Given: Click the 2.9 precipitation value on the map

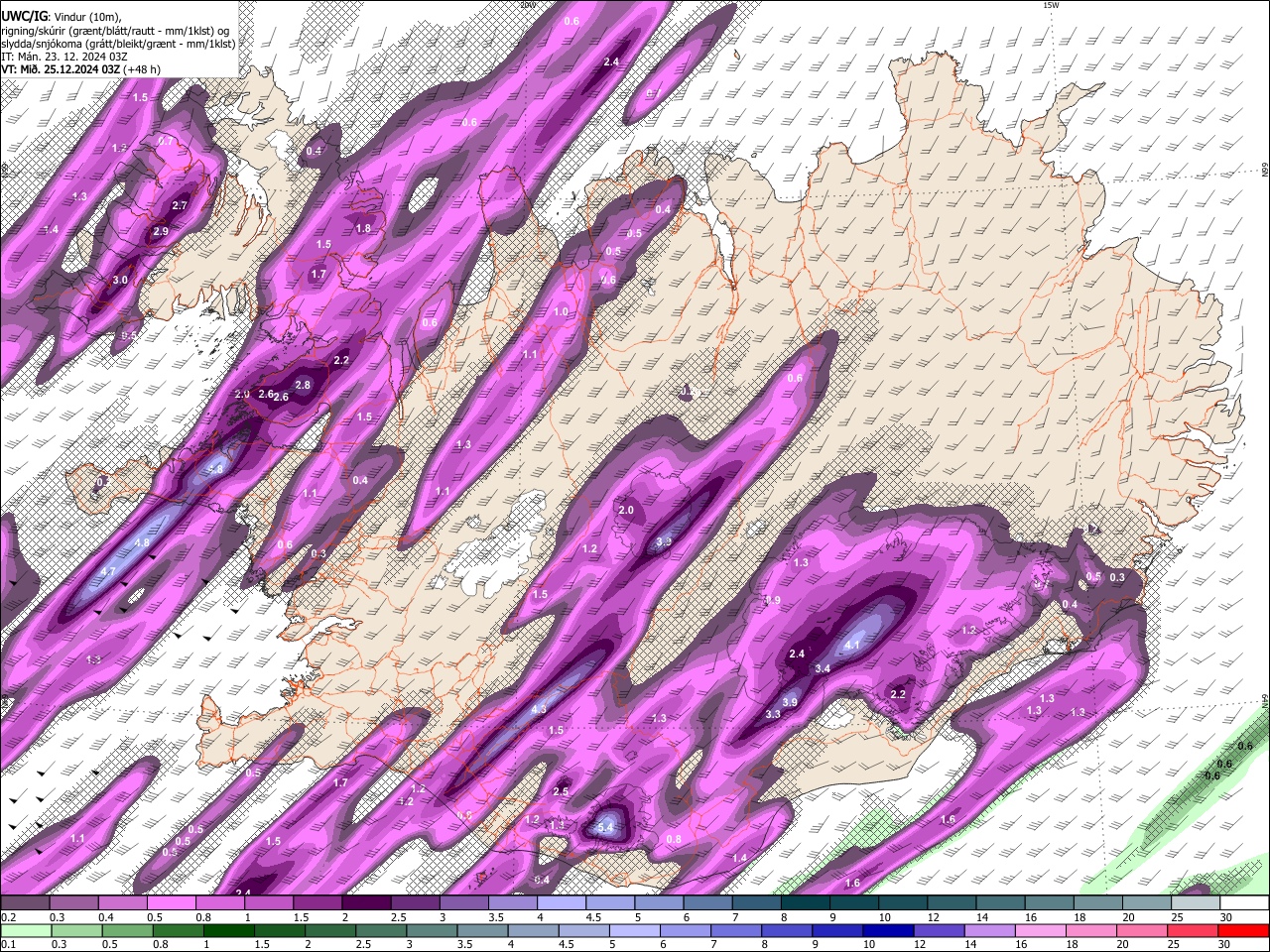Looking at the screenshot, I should 161,231.
